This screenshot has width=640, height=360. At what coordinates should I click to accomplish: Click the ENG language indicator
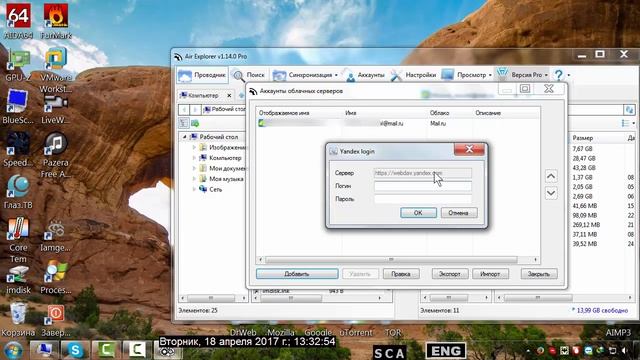click(446, 351)
